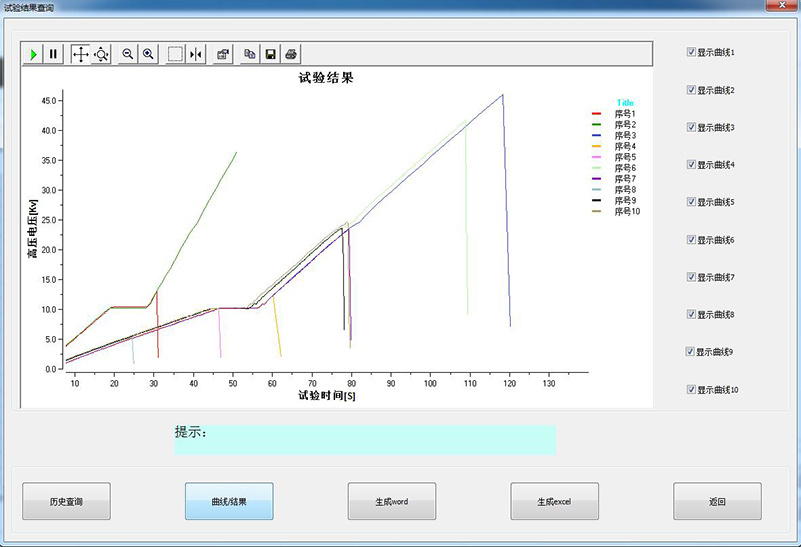Copy chart to clipboard icon
Screen dimensions: 801x547
point(250,54)
